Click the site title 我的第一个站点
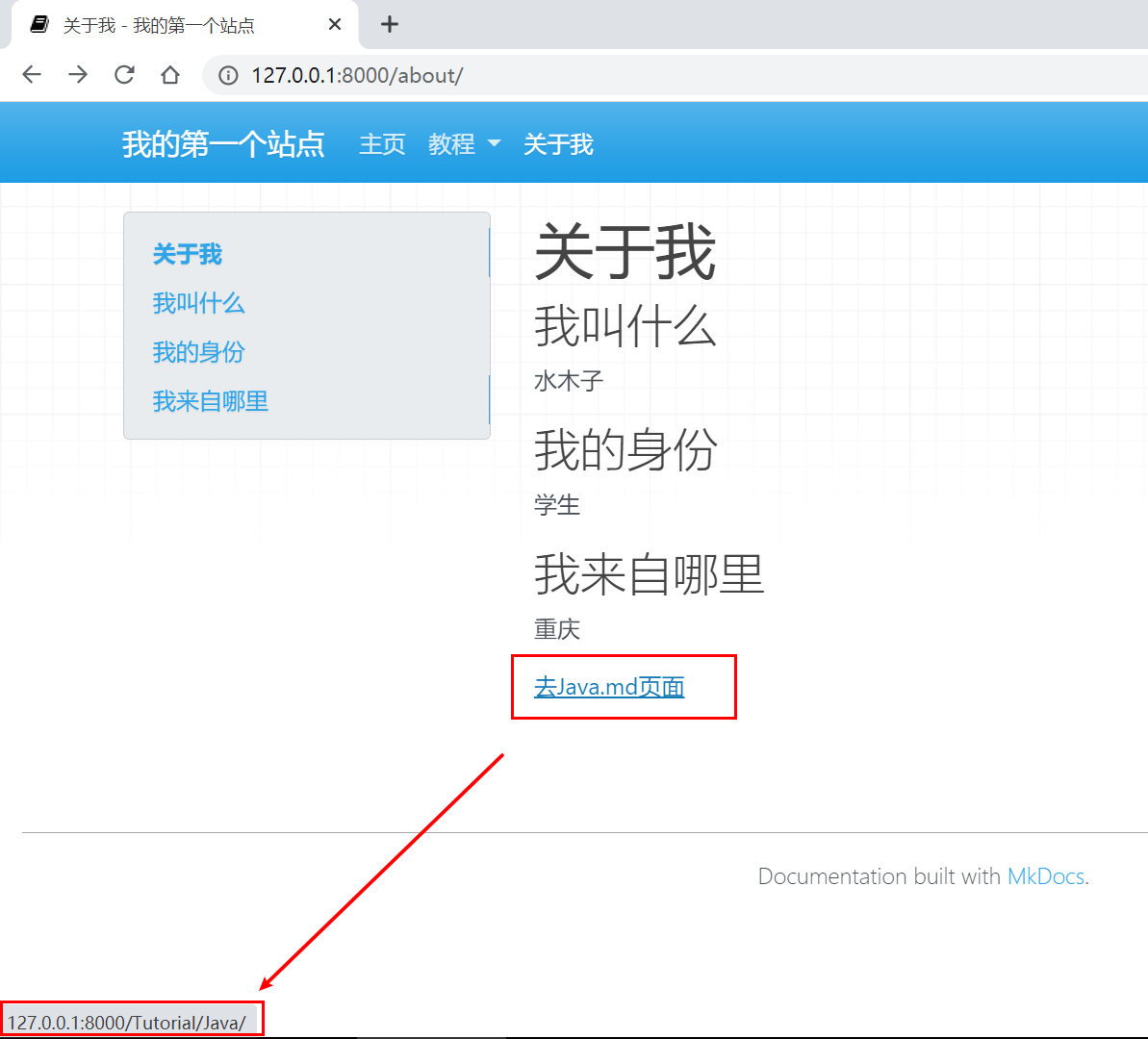This screenshot has width=1148, height=1039. 223,142
